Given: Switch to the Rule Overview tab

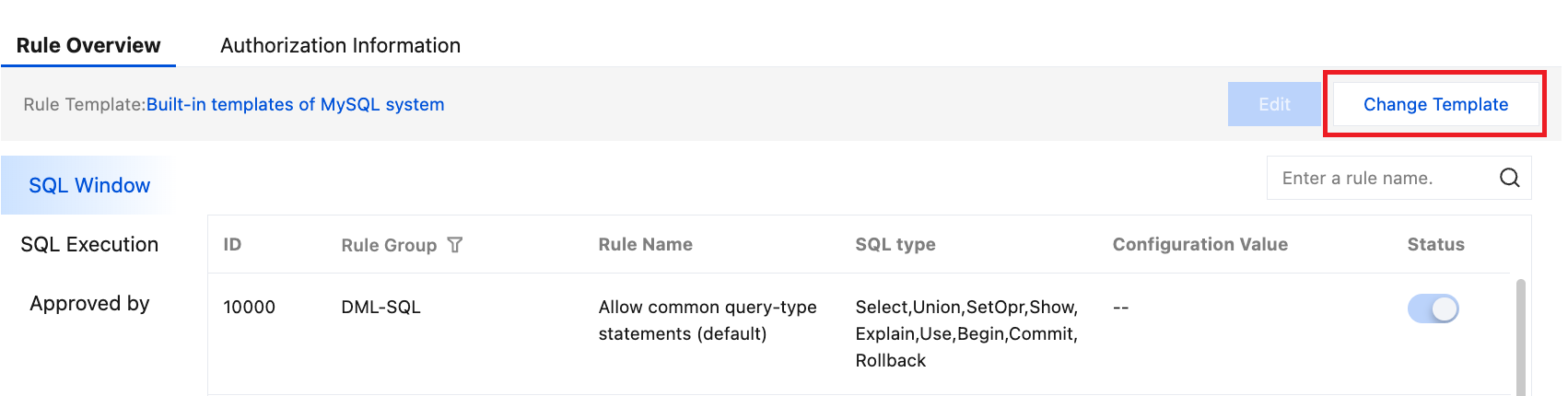Looking at the screenshot, I should click(88, 45).
